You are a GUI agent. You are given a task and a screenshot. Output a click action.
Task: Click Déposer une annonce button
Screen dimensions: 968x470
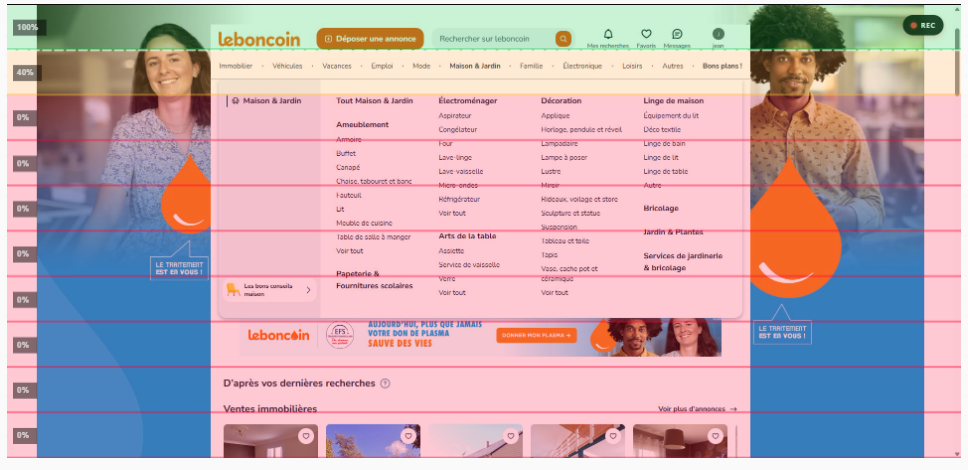point(370,39)
